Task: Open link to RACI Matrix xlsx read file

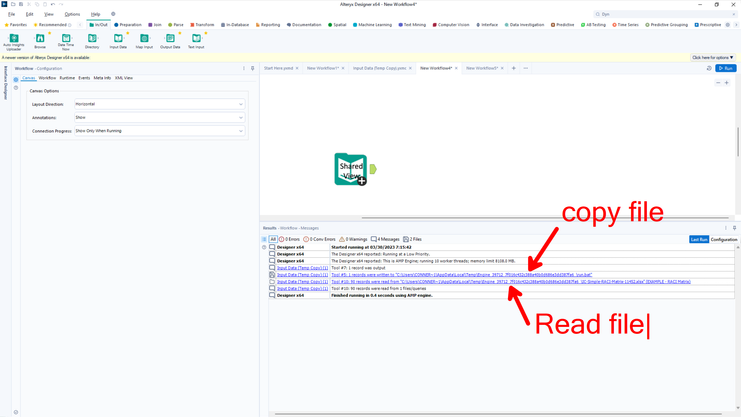Action: tap(511, 282)
